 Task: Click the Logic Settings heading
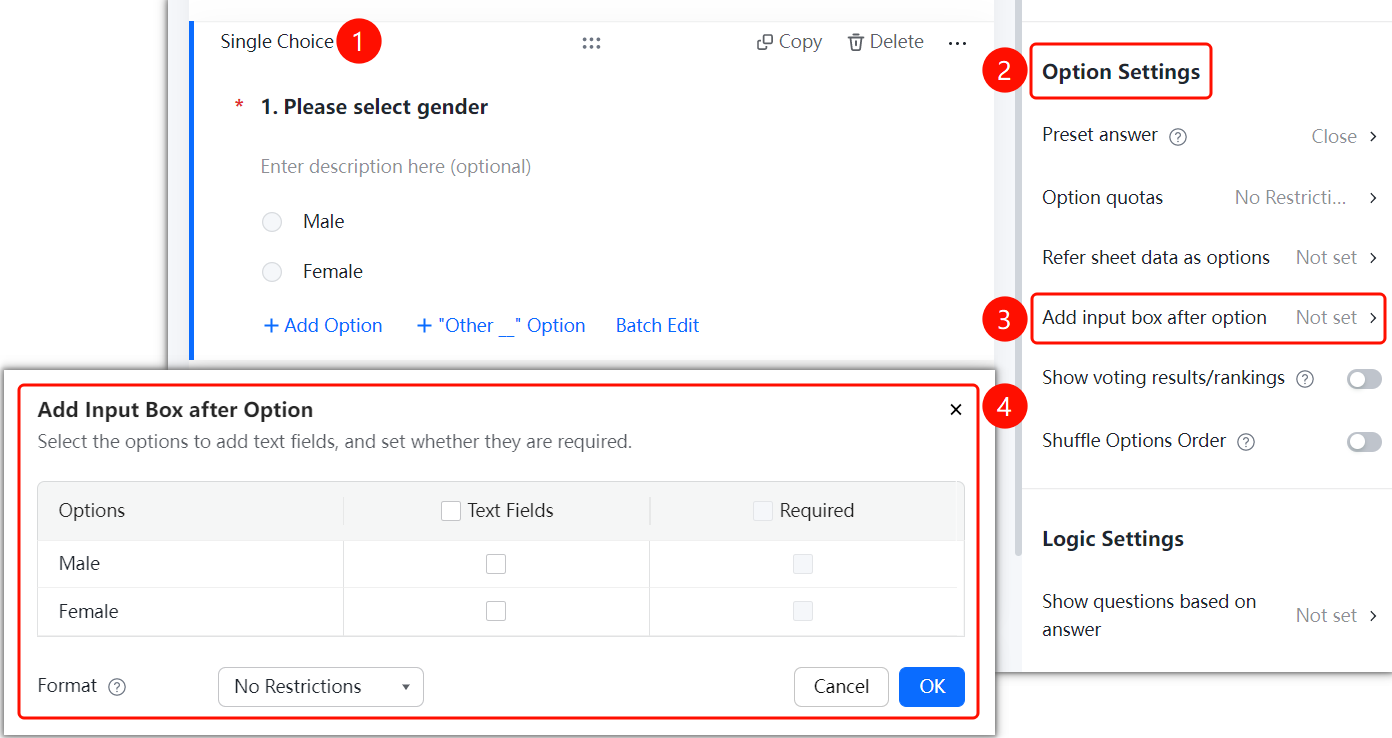pyautogui.click(x=1113, y=539)
